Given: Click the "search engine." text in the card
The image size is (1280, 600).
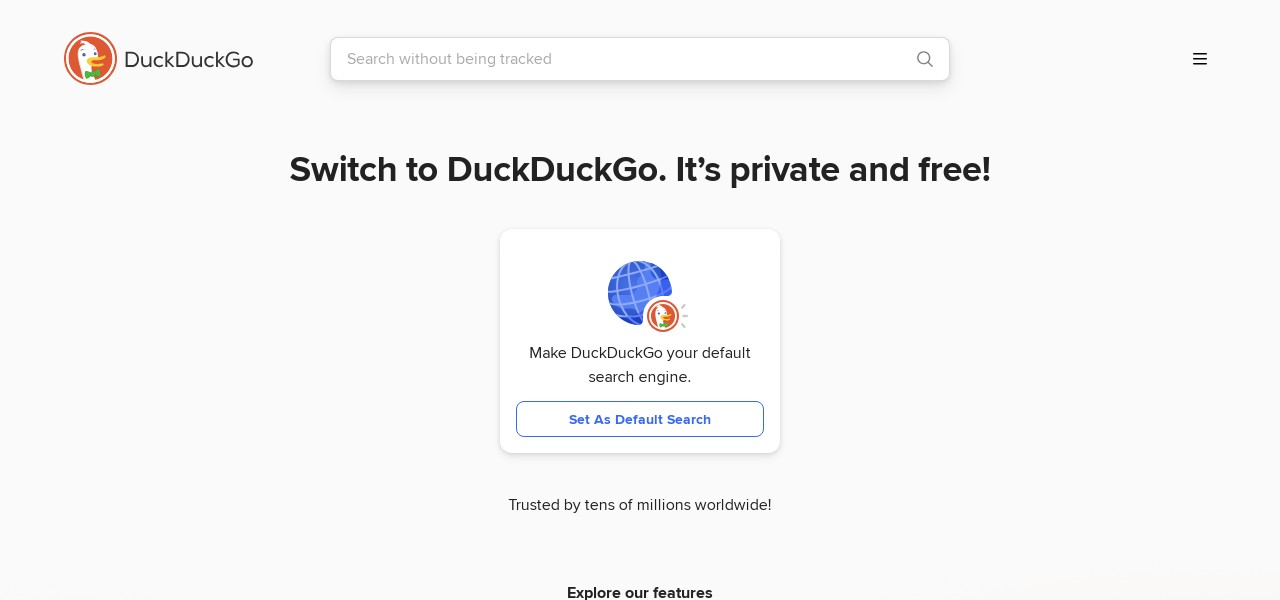Looking at the screenshot, I should (x=640, y=377).
